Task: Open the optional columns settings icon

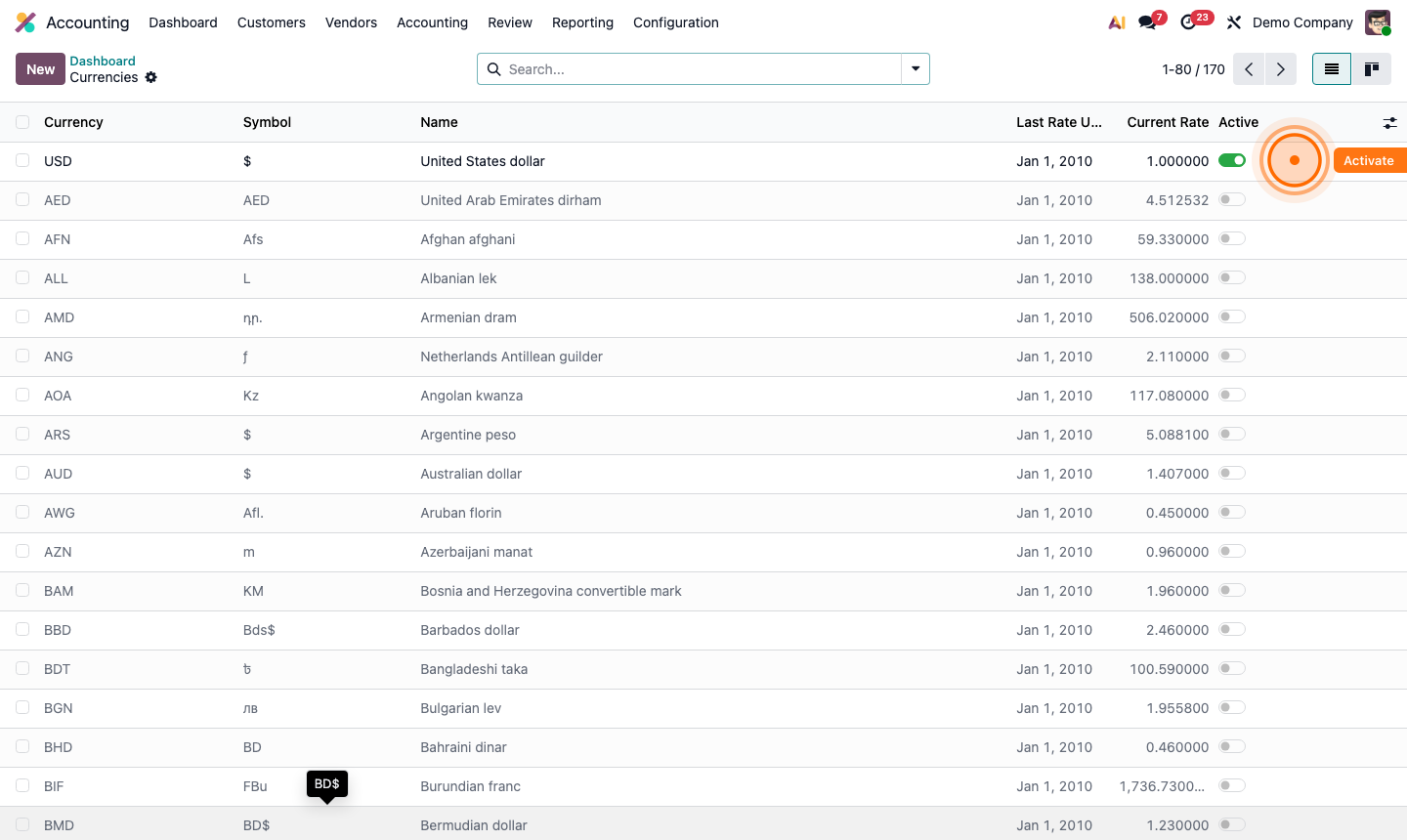Action: click(x=1390, y=123)
